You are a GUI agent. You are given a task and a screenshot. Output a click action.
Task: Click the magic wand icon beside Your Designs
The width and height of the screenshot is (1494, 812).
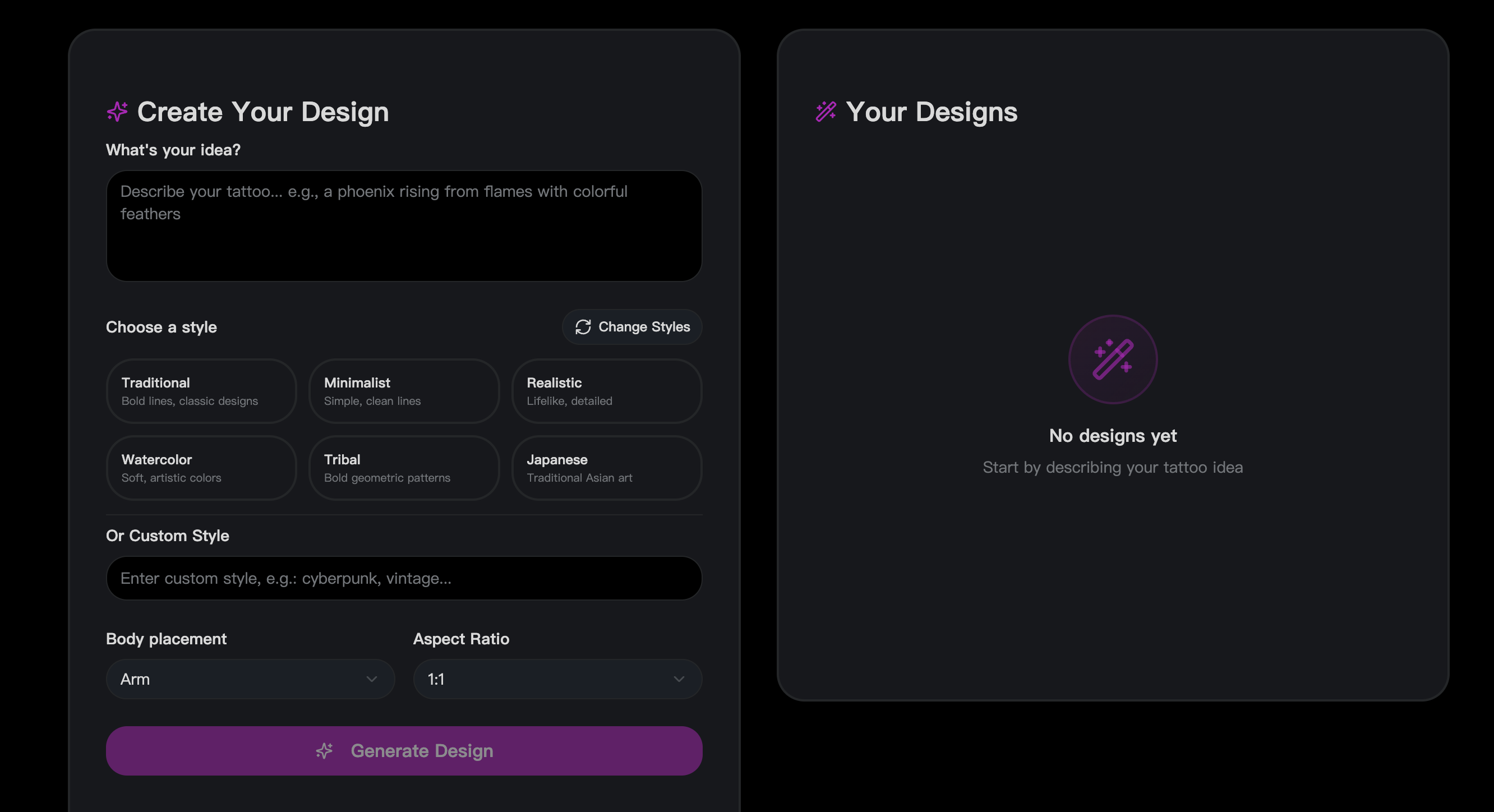coord(826,111)
